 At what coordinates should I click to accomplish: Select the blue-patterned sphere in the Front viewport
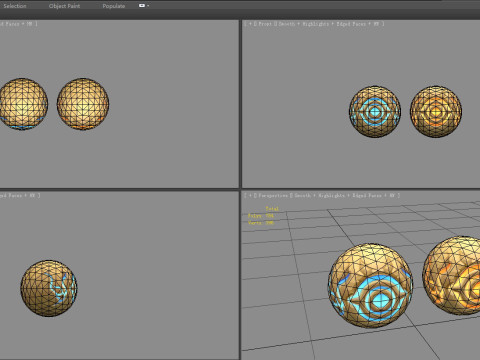pyautogui.click(x=375, y=112)
